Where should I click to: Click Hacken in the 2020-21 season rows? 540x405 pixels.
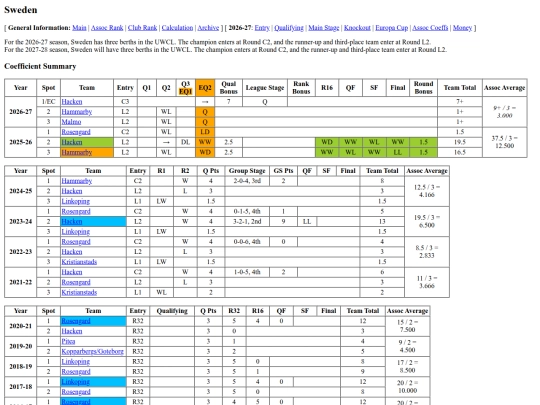pyautogui.click(x=72, y=331)
